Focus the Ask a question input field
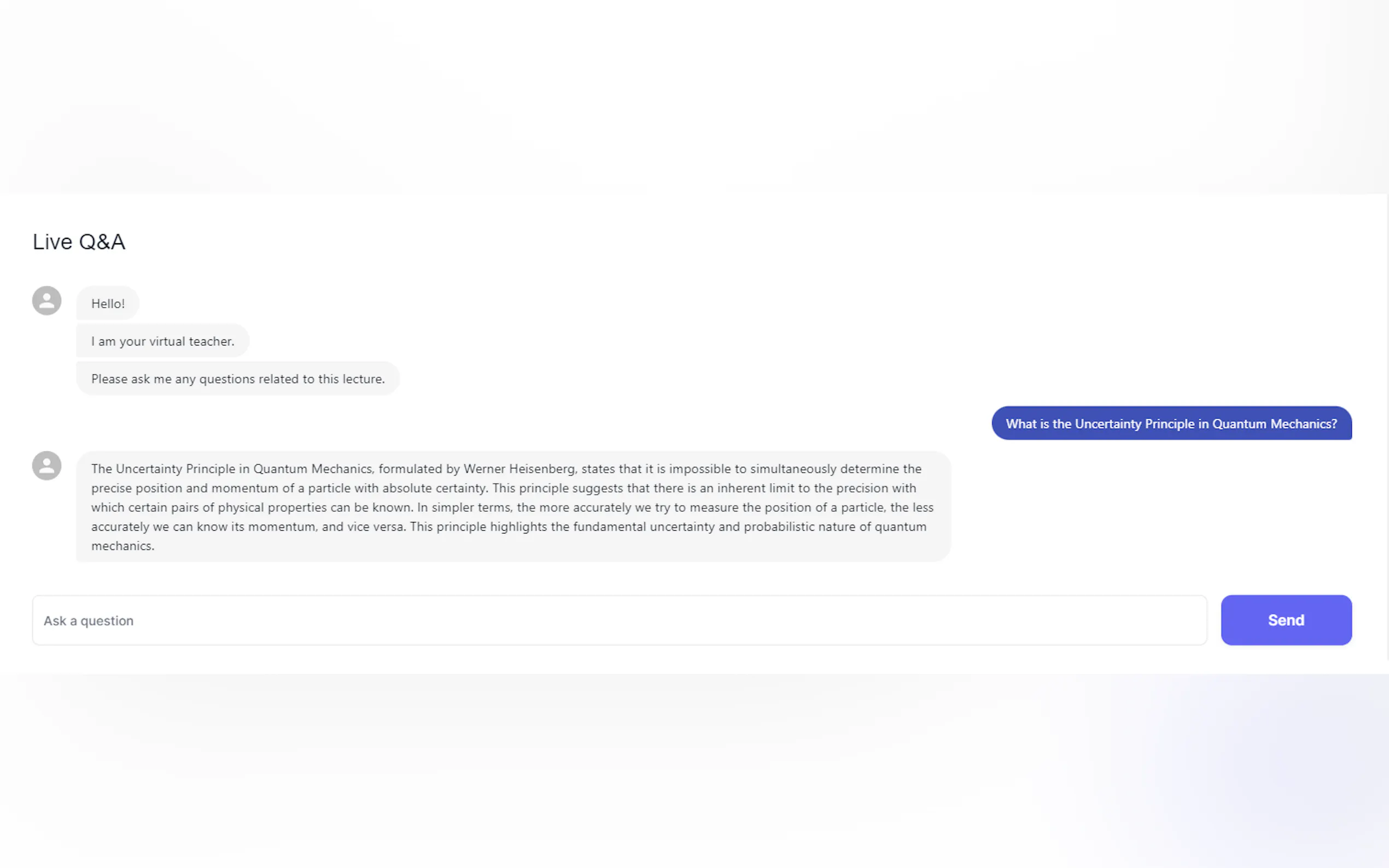The width and height of the screenshot is (1389, 868). pyautogui.click(x=619, y=620)
